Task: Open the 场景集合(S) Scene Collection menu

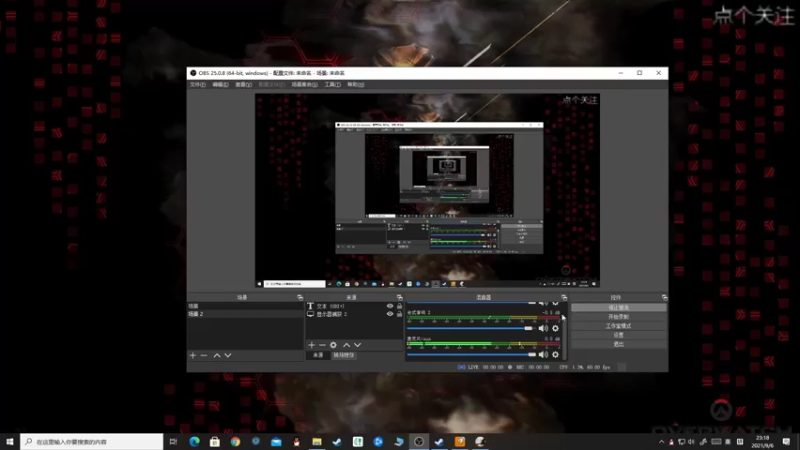Action: (x=305, y=85)
